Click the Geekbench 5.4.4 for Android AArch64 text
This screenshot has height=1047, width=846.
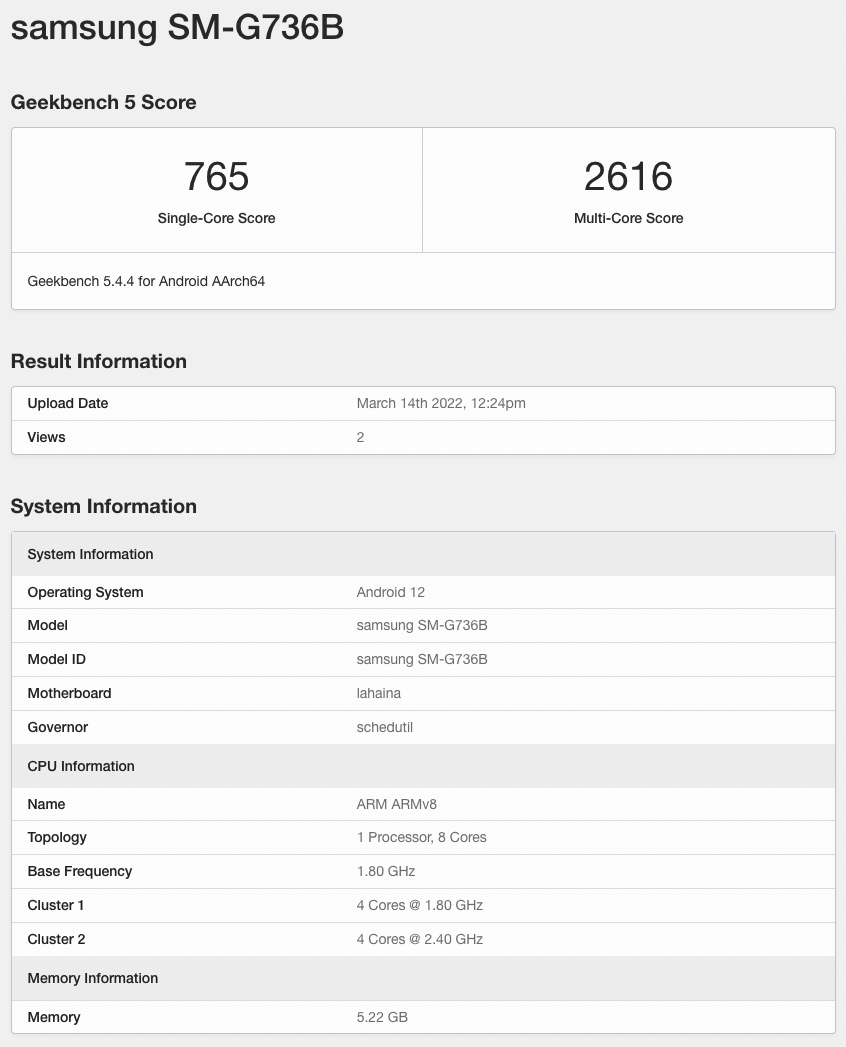pos(146,281)
